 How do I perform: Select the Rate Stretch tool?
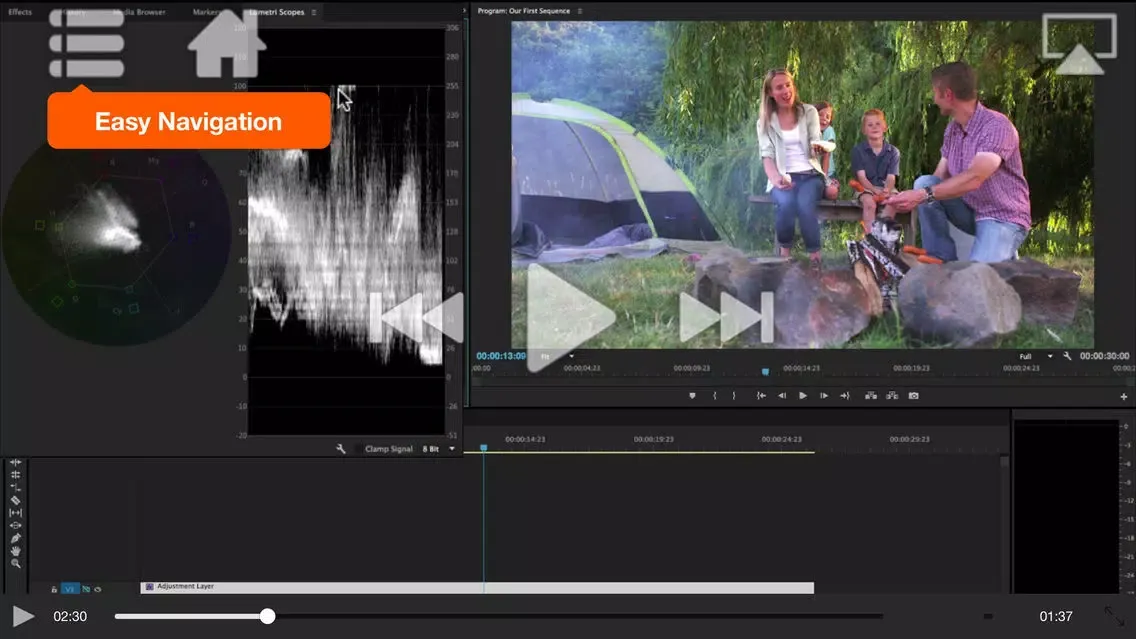pos(15,487)
